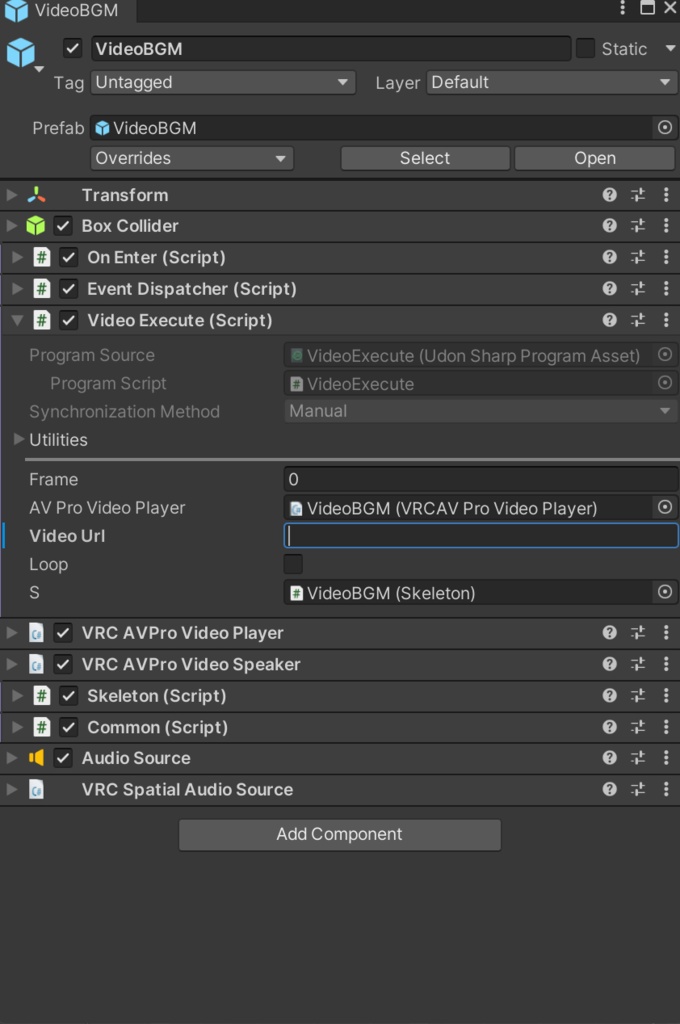Click the Add Component button
This screenshot has height=1024, width=680.
coord(340,834)
